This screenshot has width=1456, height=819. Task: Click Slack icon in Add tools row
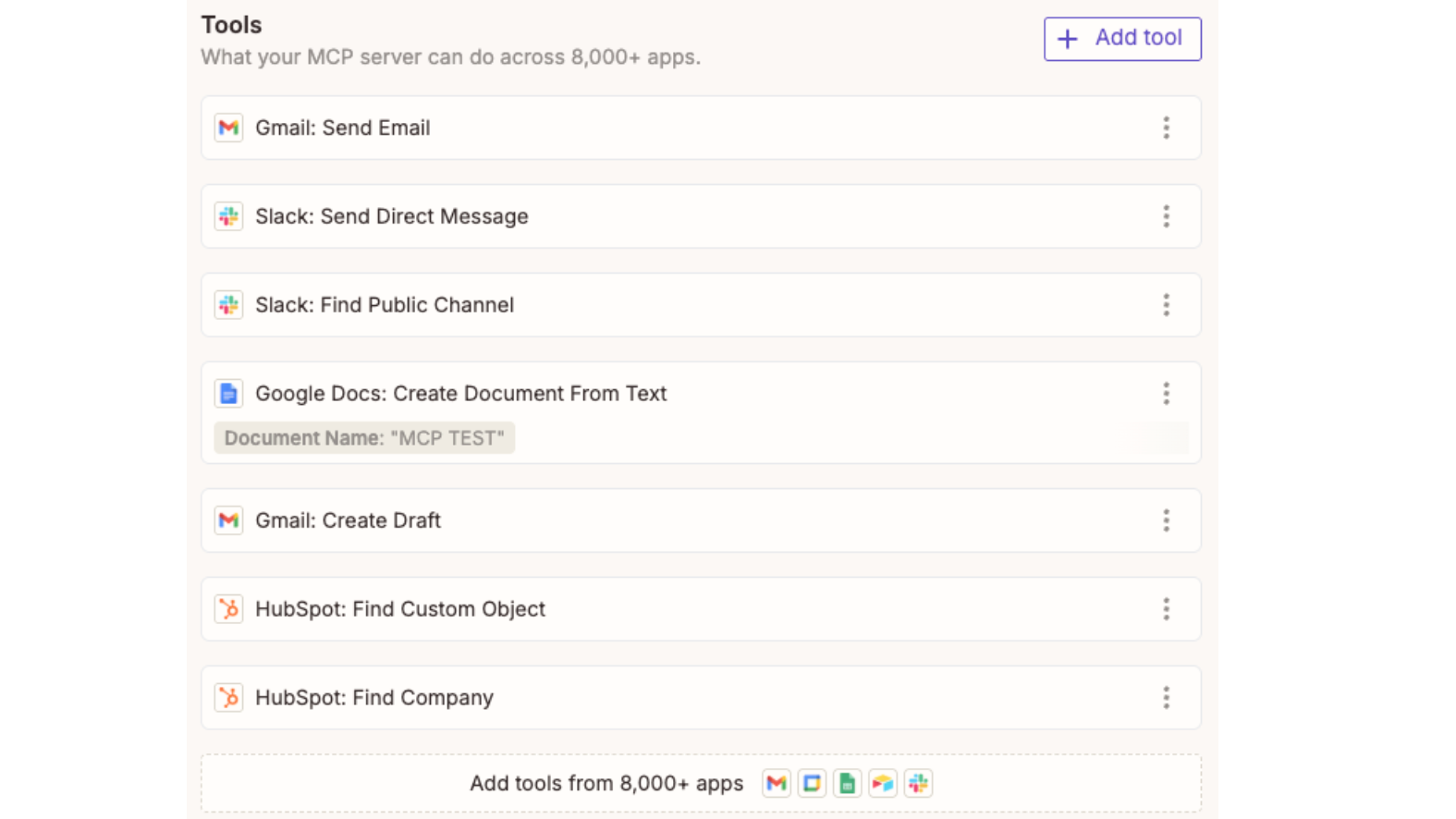918,784
